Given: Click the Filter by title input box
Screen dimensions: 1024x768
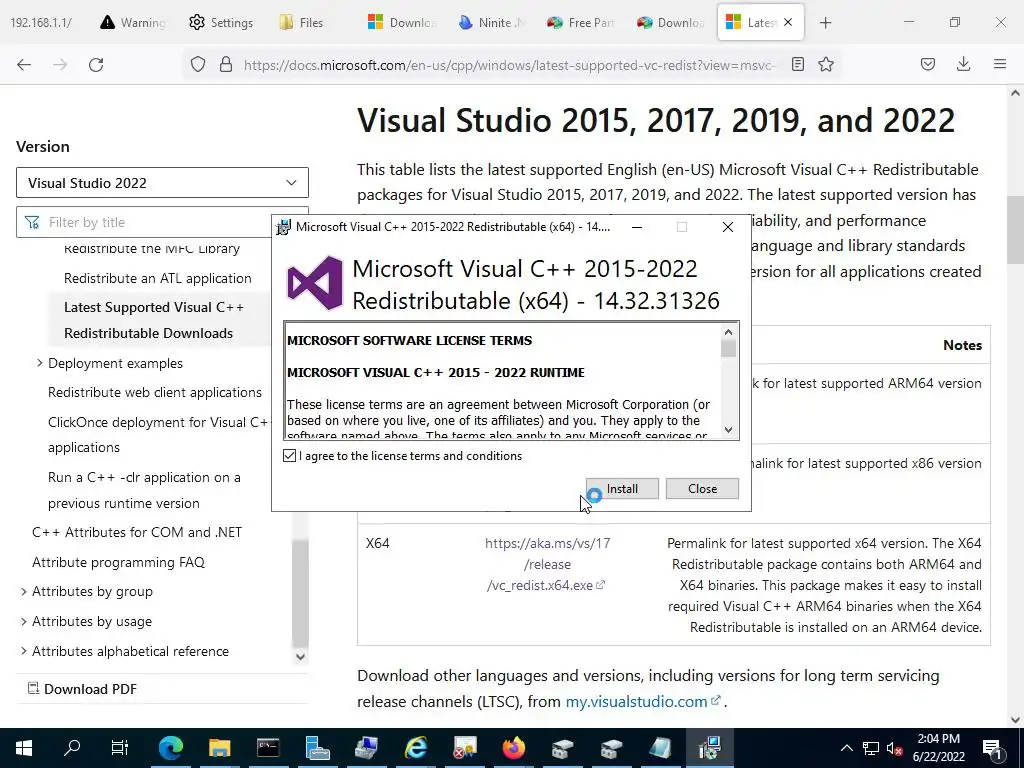Looking at the screenshot, I should click(162, 222).
